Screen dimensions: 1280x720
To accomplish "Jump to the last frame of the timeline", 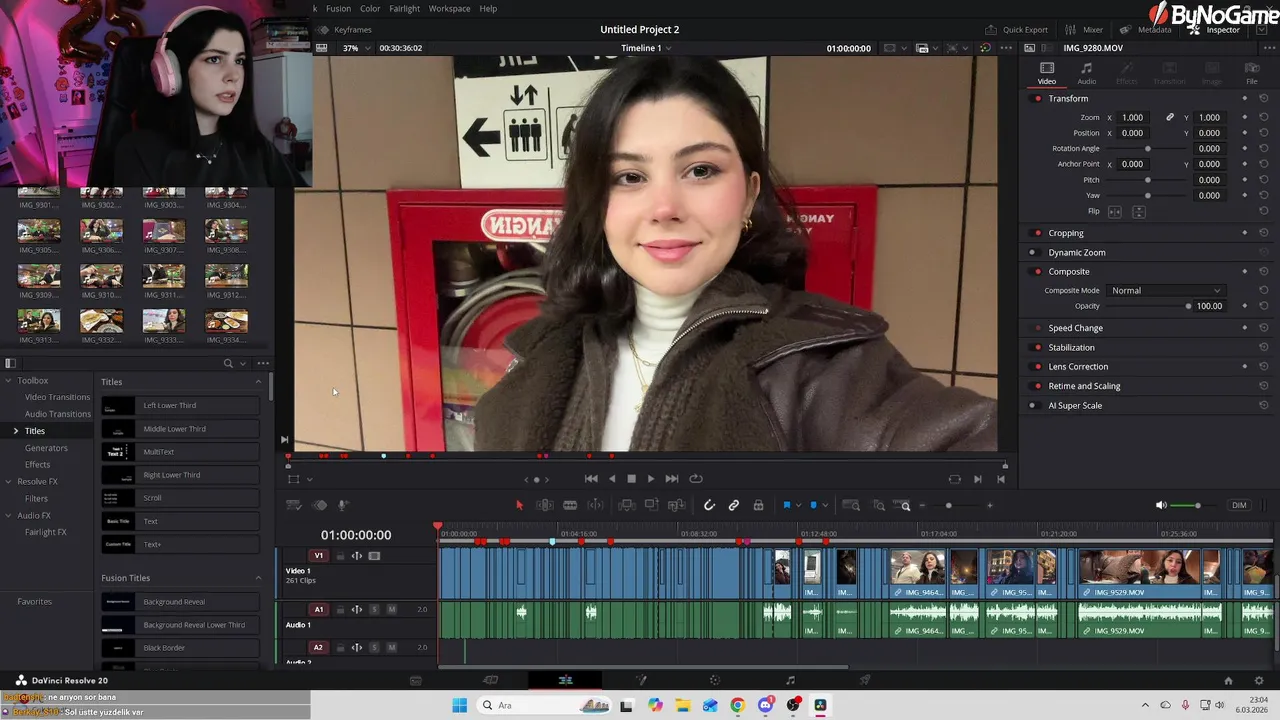I will [x=672, y=479].
